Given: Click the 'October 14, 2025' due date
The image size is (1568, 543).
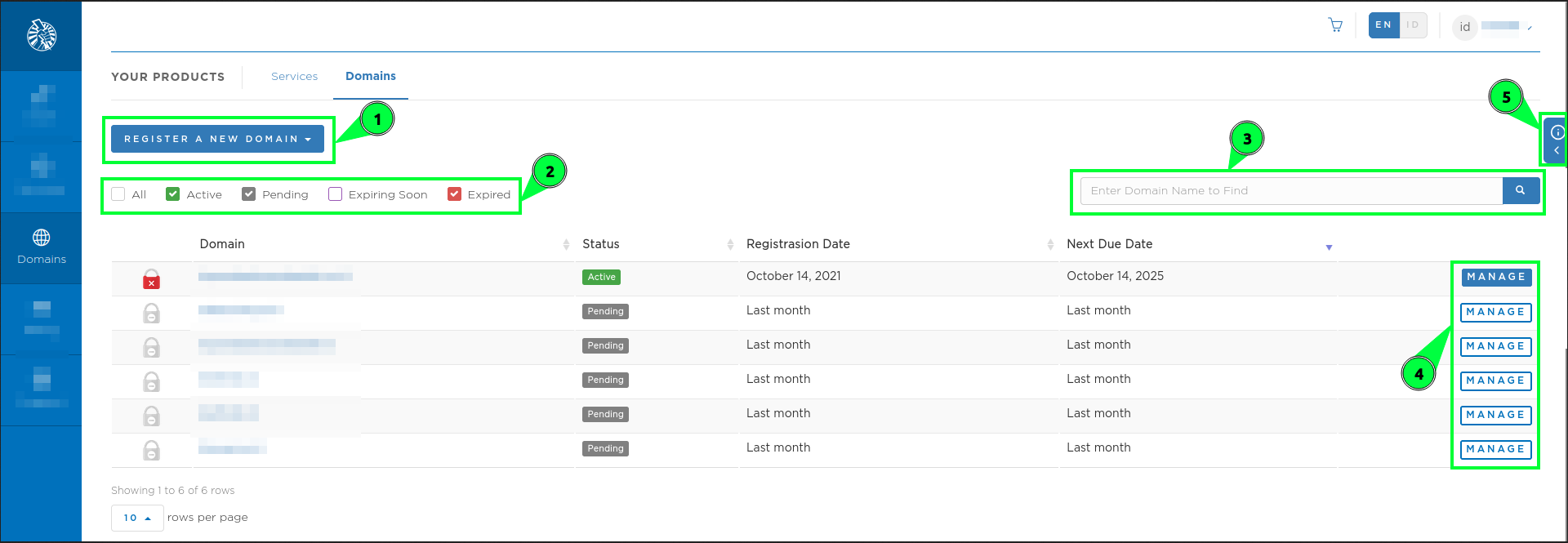Looking at the screenshot, I should [1115, 276].
